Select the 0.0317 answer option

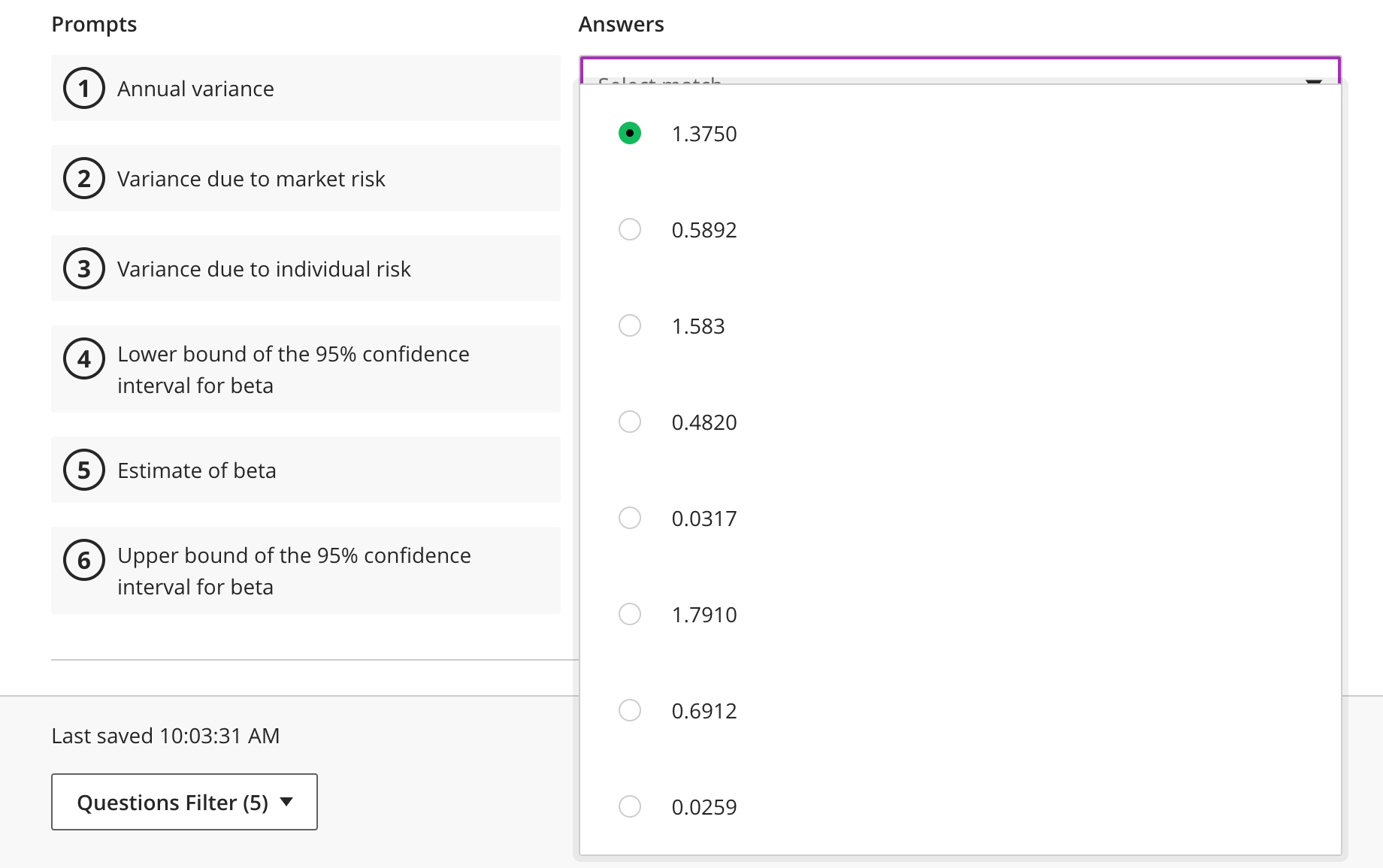click(x=630, y=518)
